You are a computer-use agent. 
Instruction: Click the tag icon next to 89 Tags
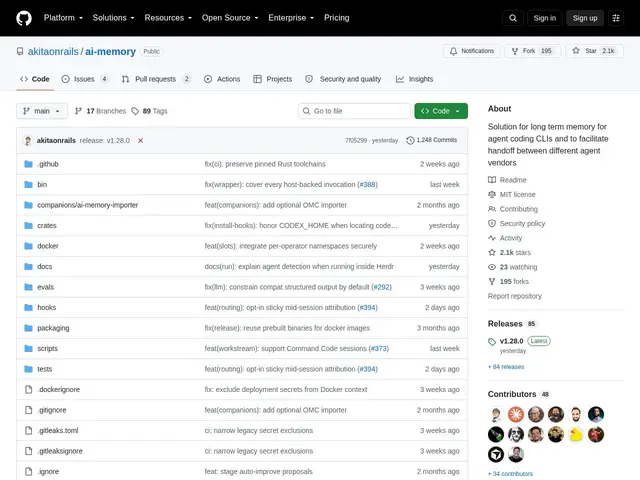(x=135, y=111)
